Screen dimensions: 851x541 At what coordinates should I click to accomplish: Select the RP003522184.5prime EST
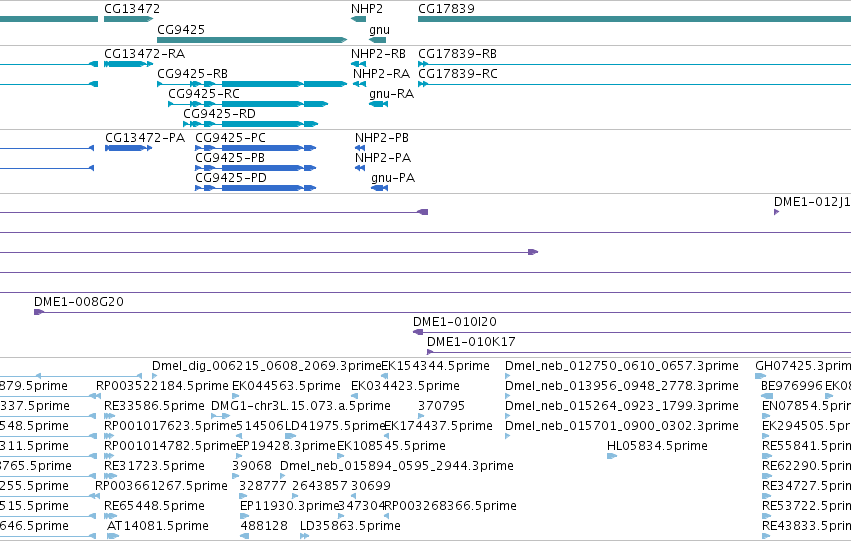coord(162,386)
